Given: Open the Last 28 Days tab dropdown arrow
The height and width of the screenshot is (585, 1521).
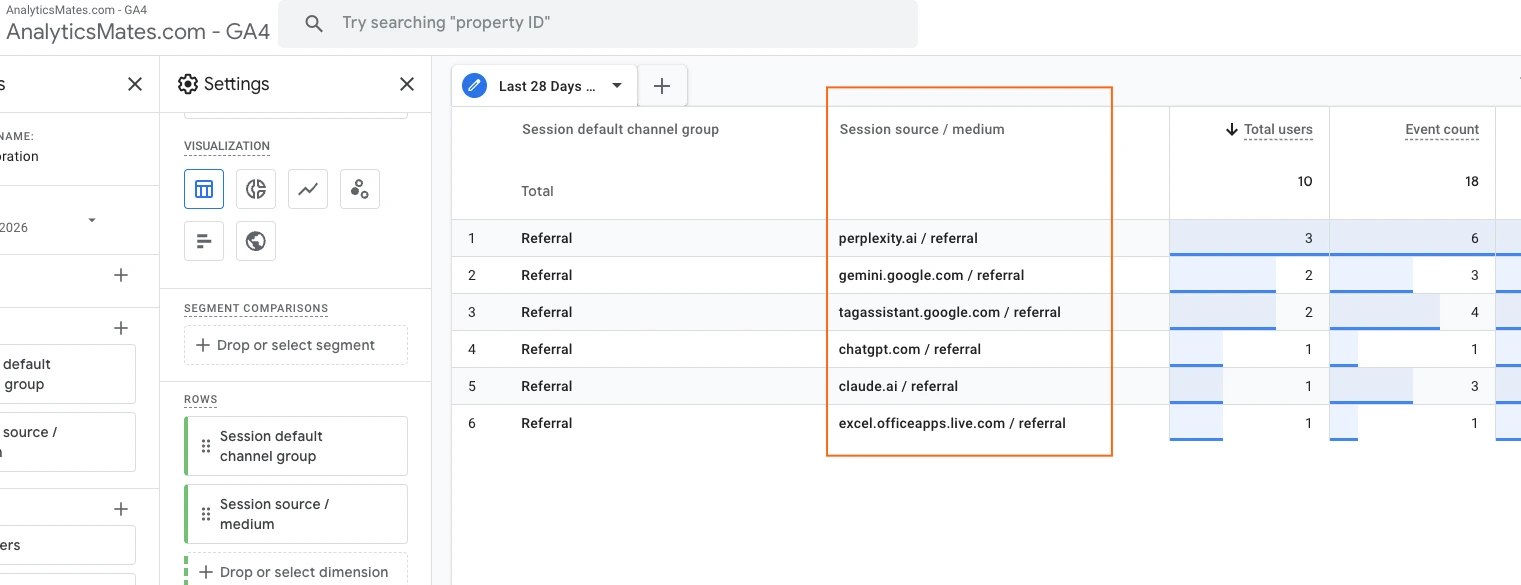Looking at the screenshot, I should pos(617,86).
